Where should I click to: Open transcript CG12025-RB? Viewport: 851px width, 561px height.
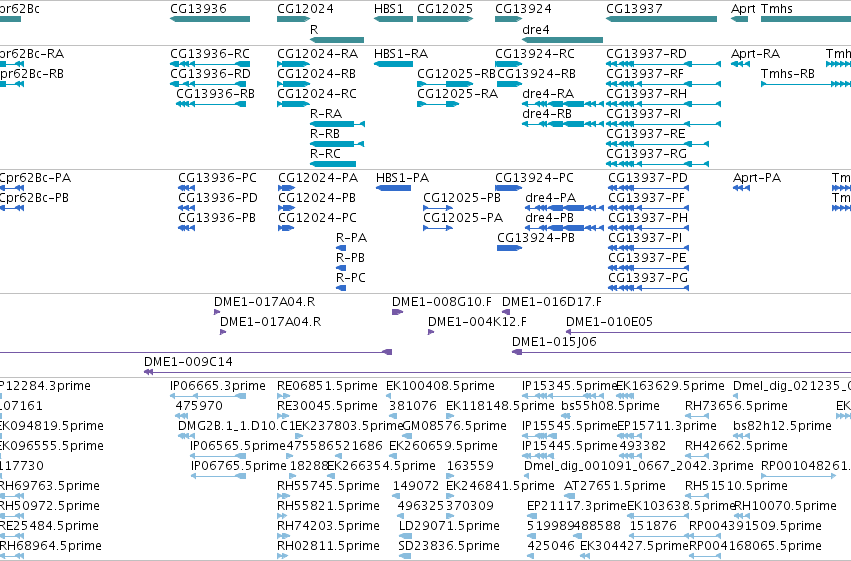[x=456, y=74]
